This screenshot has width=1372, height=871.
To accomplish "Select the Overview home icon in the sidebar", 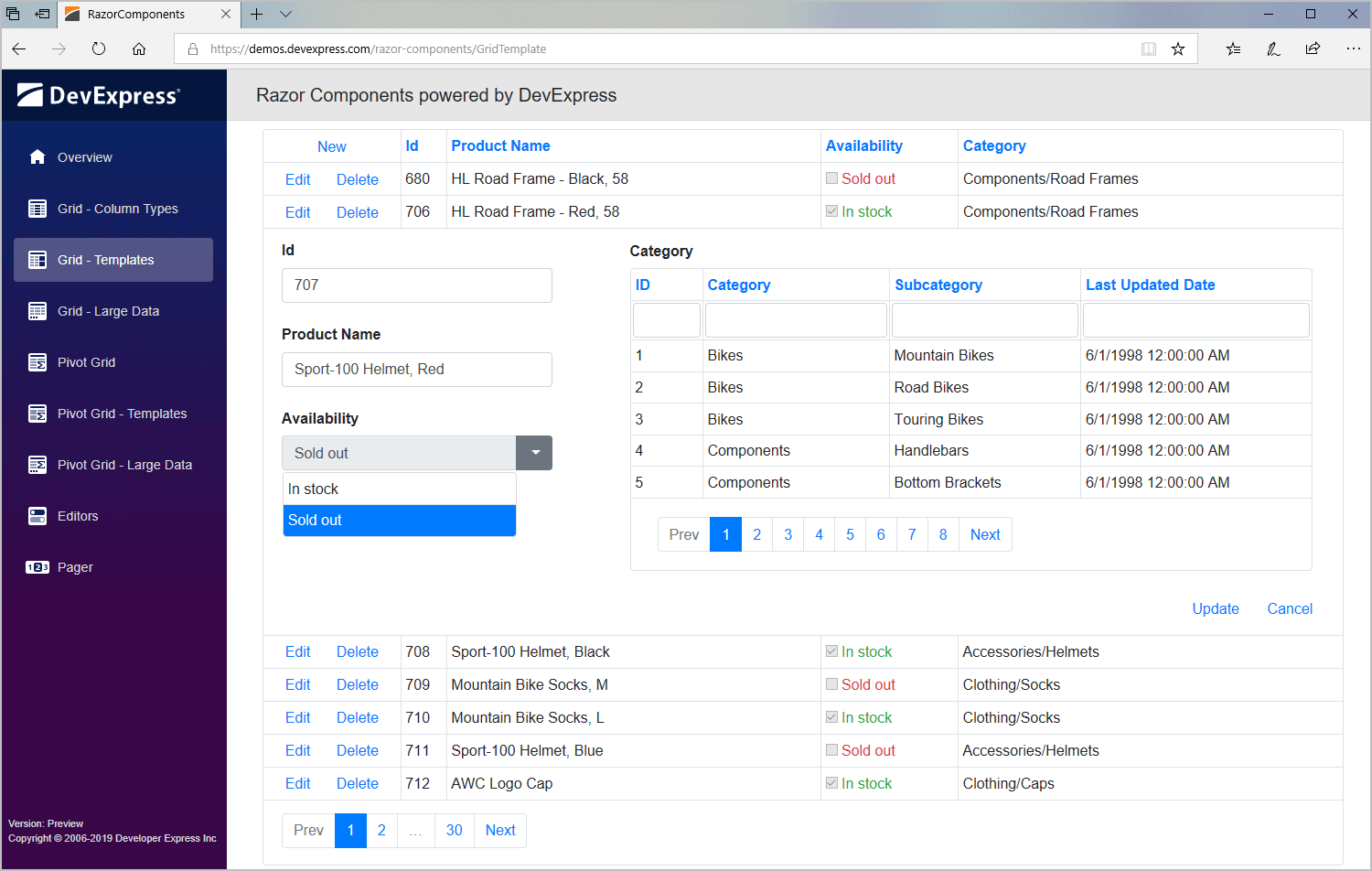I will coord(37,156).
